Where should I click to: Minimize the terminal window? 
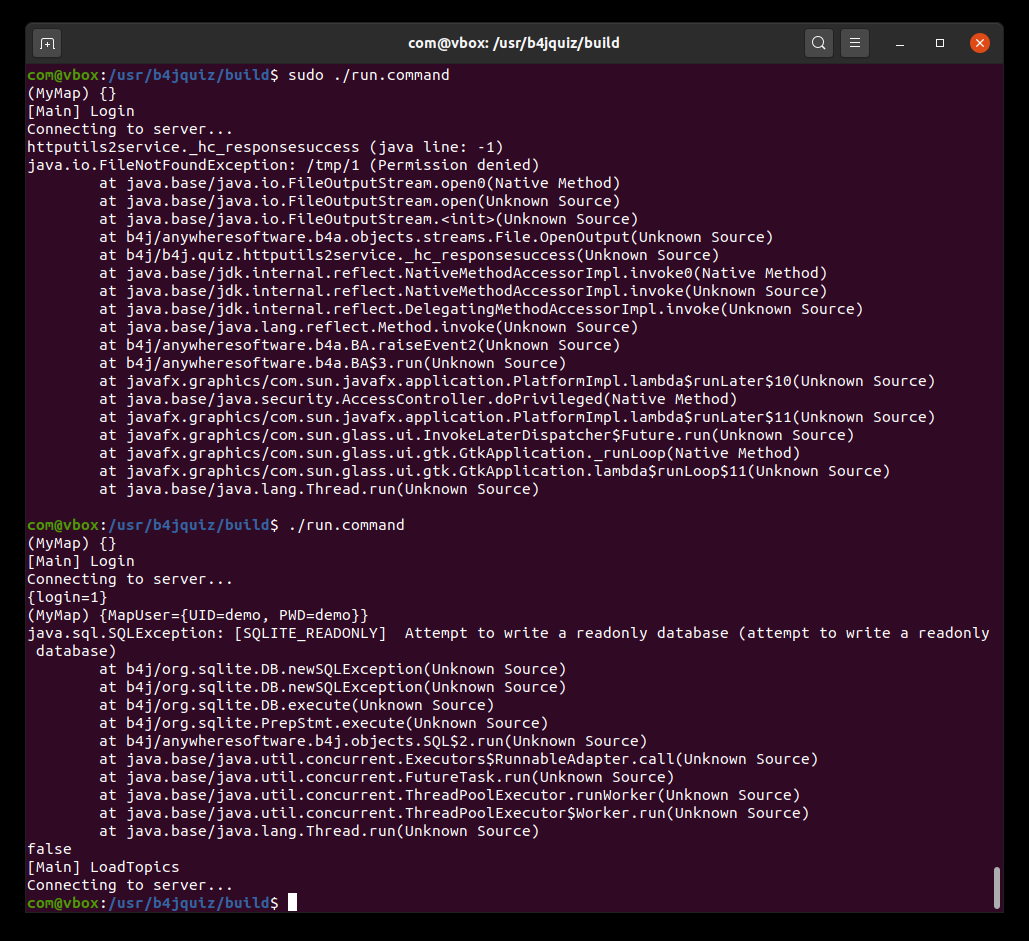pos(899,43)
